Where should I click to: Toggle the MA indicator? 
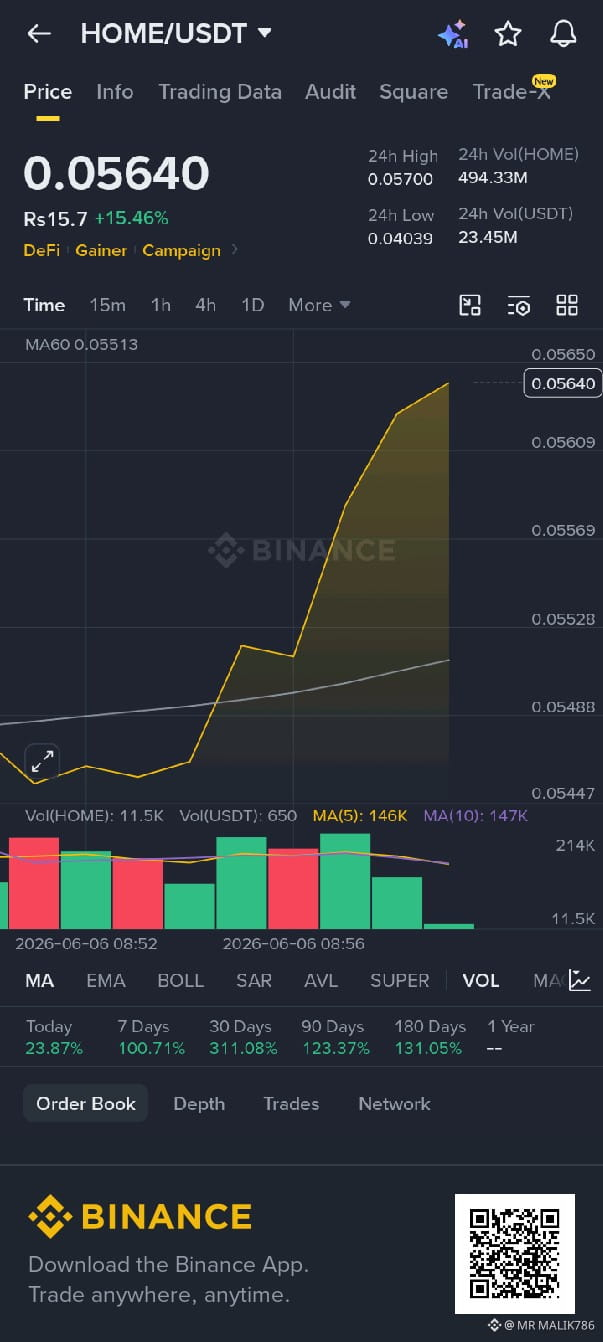[40, 981]
